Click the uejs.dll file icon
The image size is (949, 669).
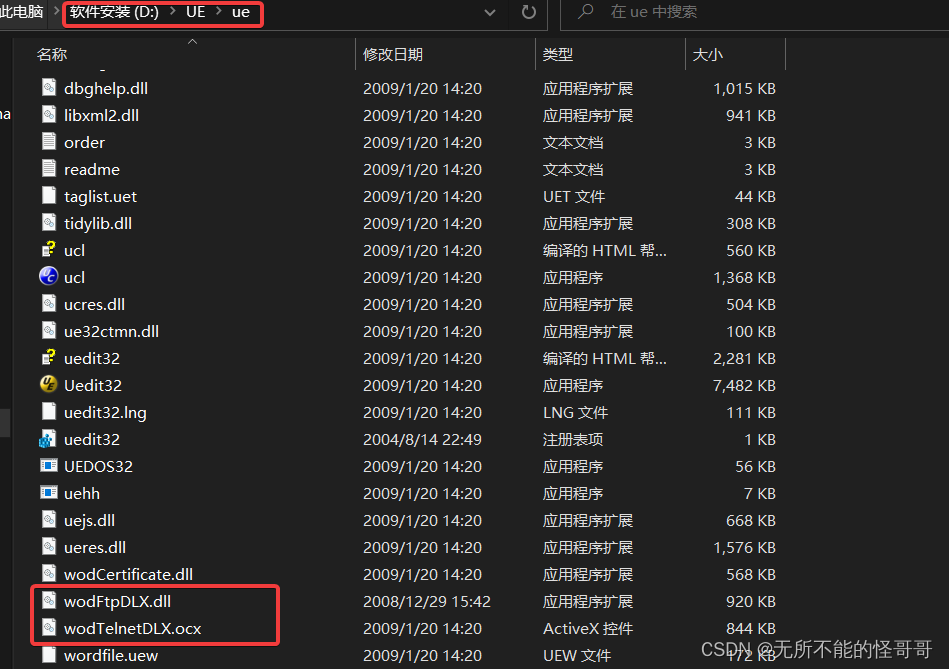tap(49, 519)
